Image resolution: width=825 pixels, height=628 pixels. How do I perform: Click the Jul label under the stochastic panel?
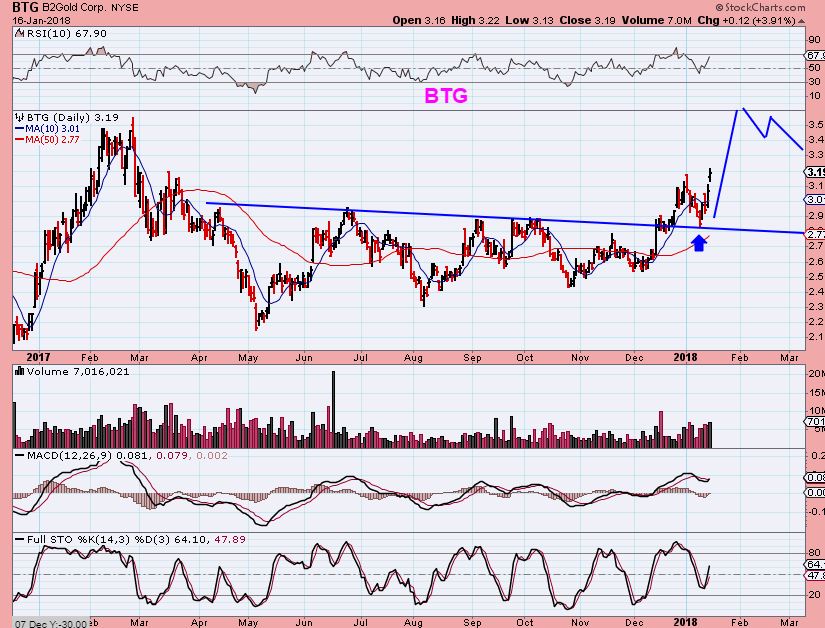coord(360,623)
